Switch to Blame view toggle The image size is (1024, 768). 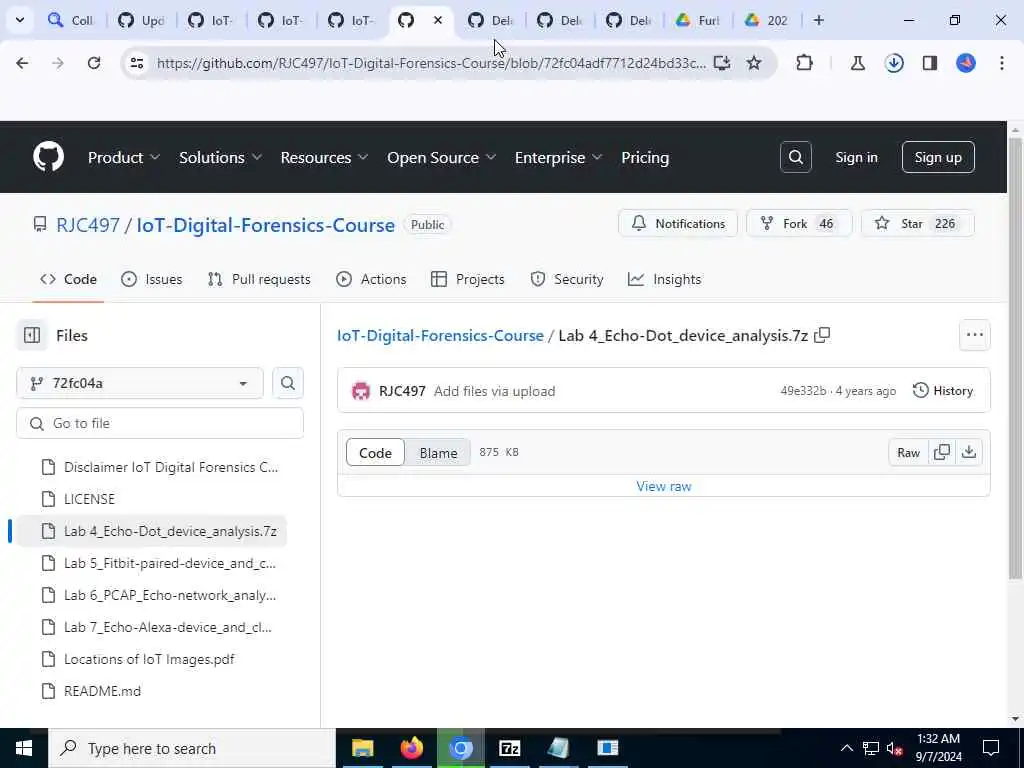(438, 453)
